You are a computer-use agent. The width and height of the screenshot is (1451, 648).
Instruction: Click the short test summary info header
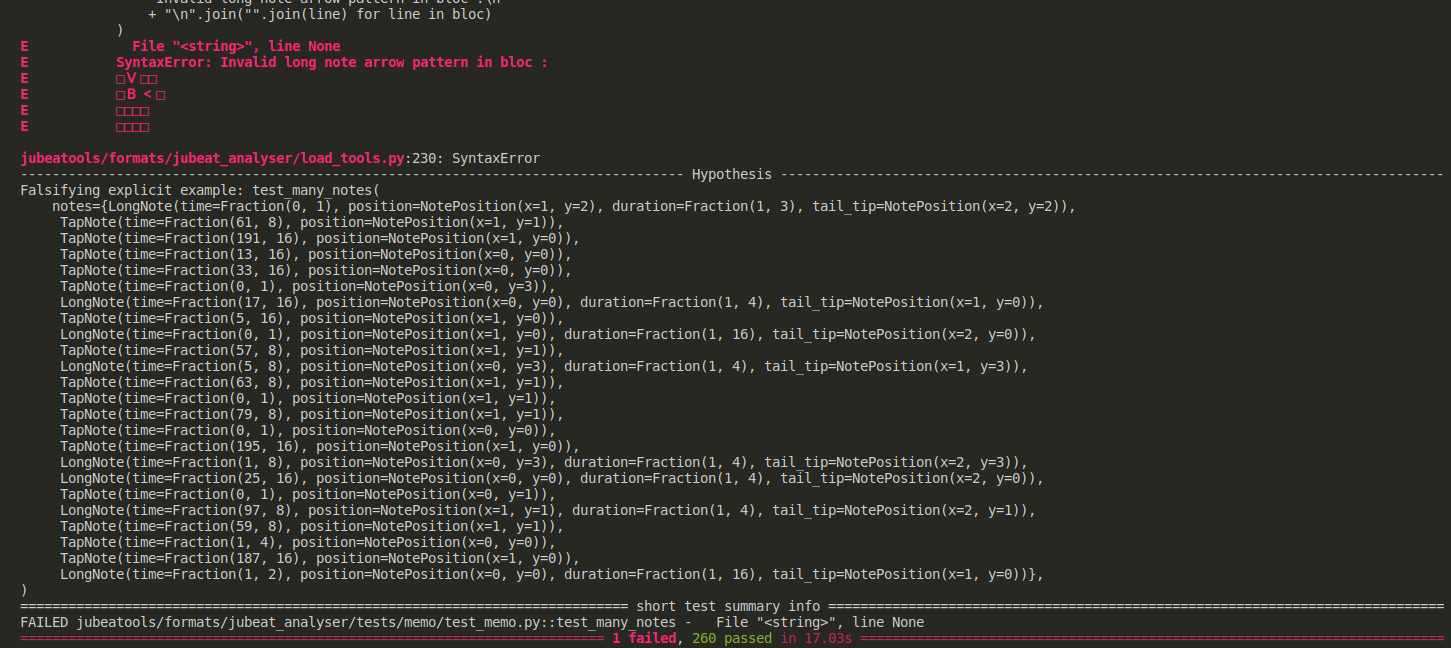[728, 606]
